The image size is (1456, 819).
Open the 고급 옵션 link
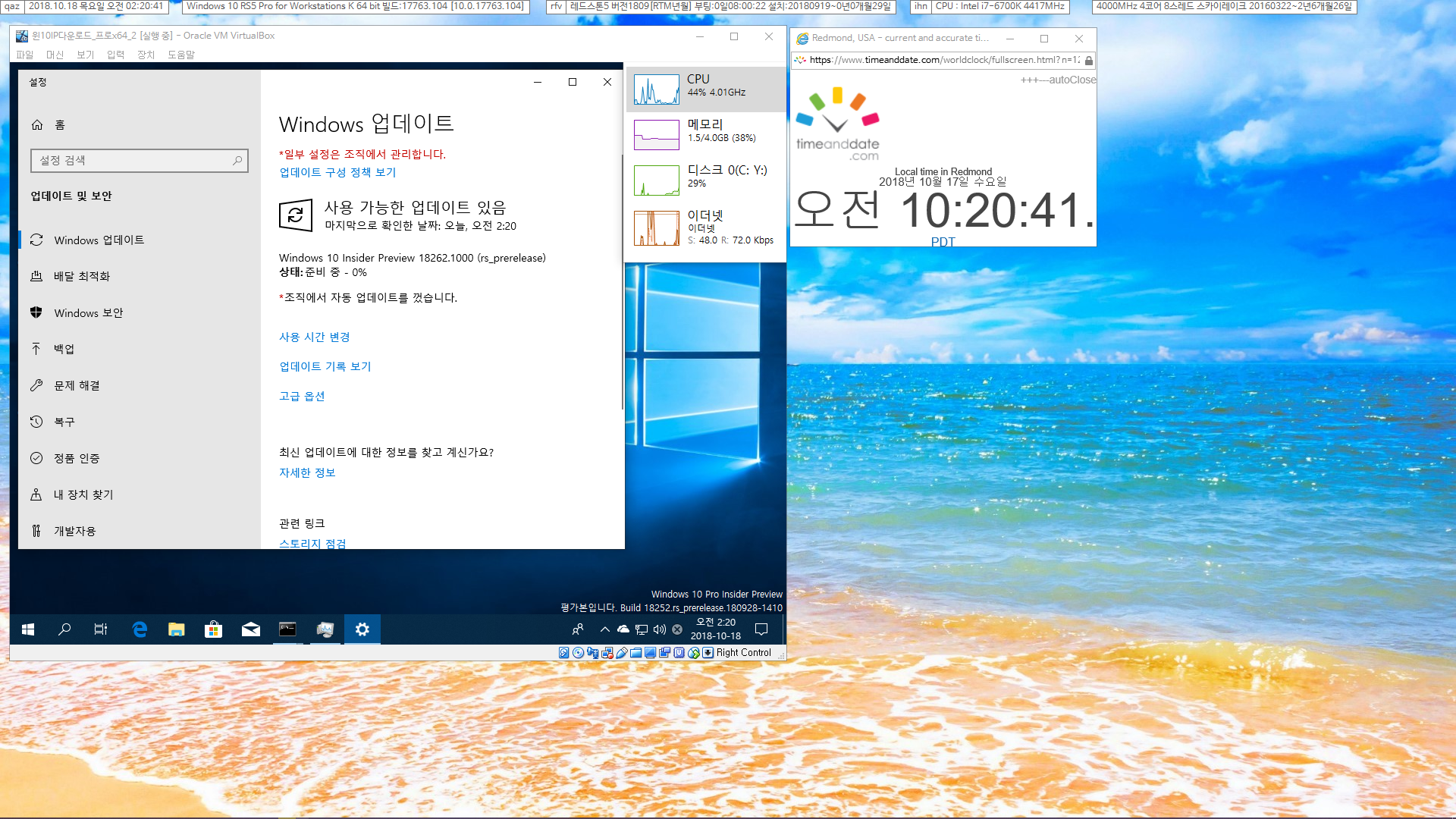pos(302,397)
